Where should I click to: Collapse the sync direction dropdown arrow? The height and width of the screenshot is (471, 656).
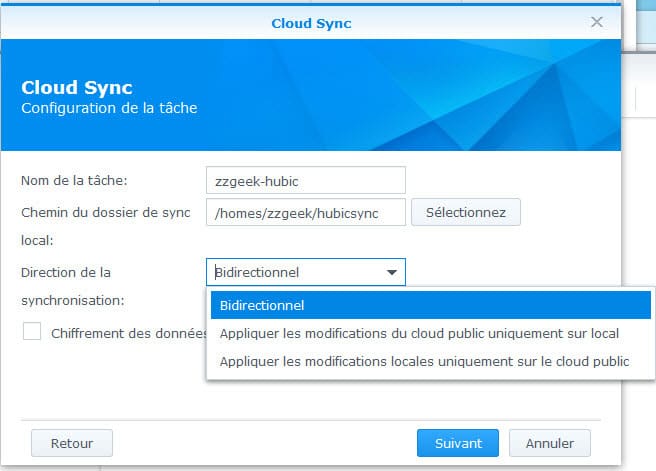(392, 272)
